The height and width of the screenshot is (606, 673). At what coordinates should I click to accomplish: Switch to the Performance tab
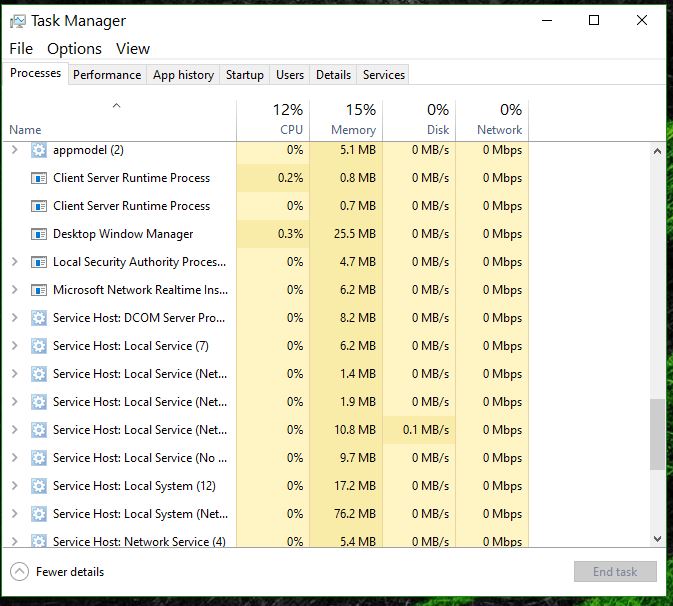click(x=107, y=75)
